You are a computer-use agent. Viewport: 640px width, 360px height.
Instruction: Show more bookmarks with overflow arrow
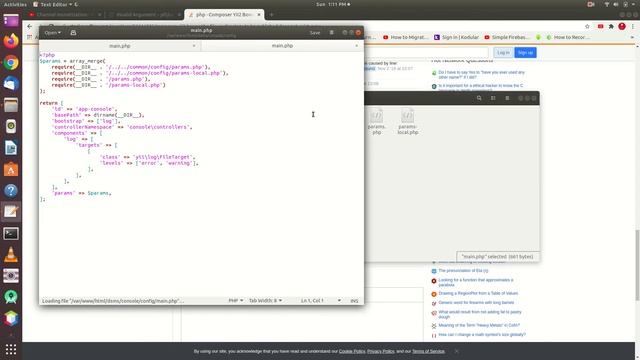point(632,37)
